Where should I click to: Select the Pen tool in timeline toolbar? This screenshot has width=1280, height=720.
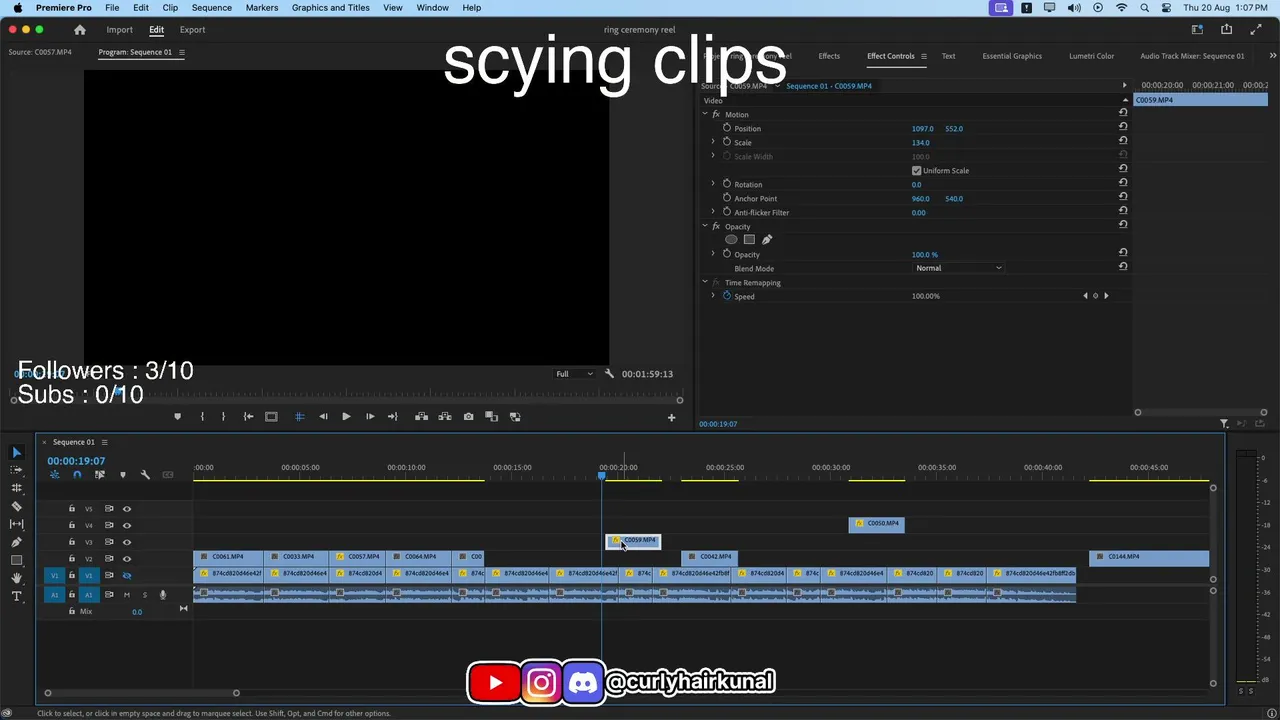pyautogui.click(x=16, y=542)
